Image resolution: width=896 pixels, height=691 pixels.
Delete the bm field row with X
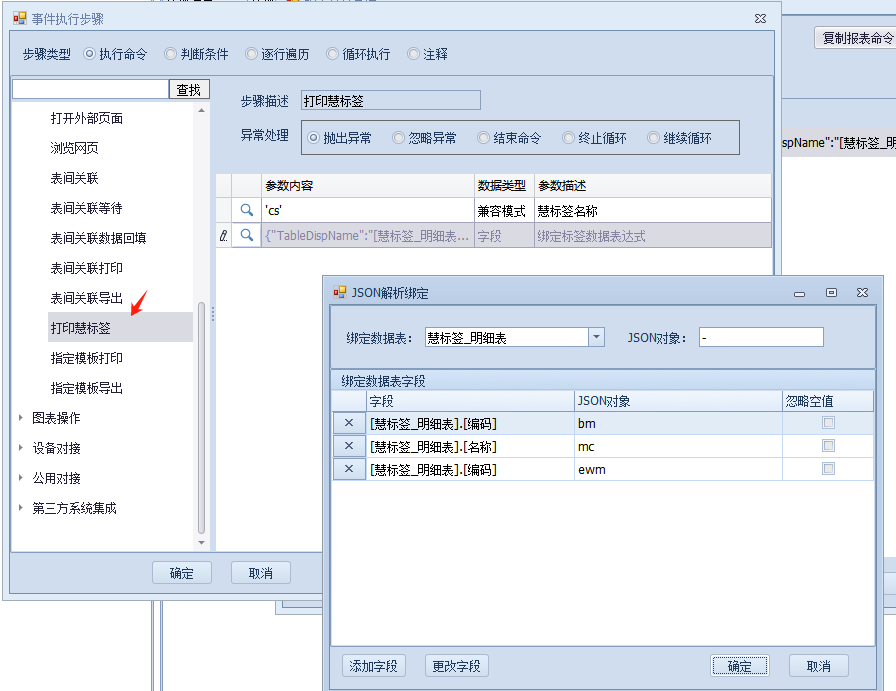click(349, 423)
